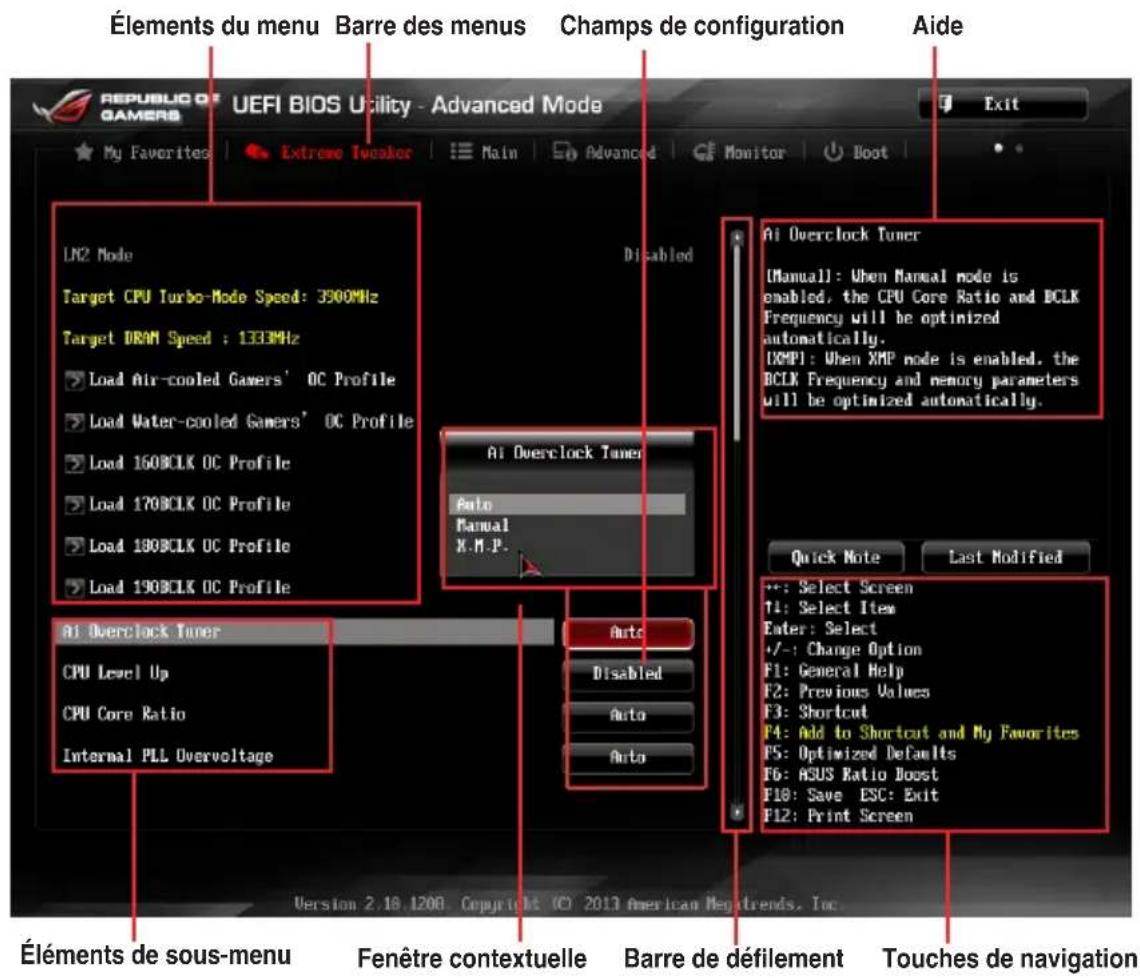
Task: Click the Quick Note button
Action: [x=836, y=558]
